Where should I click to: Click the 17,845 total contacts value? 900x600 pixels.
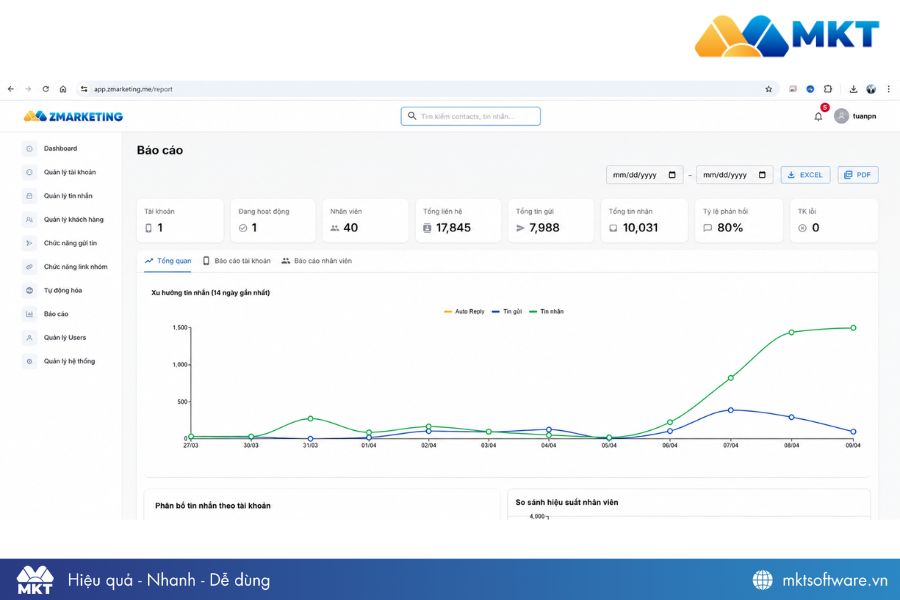(x=453, y=228)
